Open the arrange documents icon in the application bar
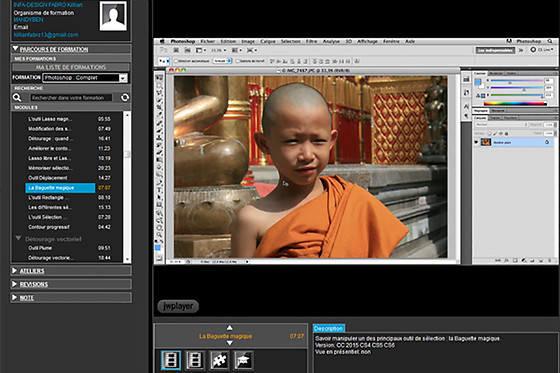This screenshot has width=560, height=373. coord(236,50)
